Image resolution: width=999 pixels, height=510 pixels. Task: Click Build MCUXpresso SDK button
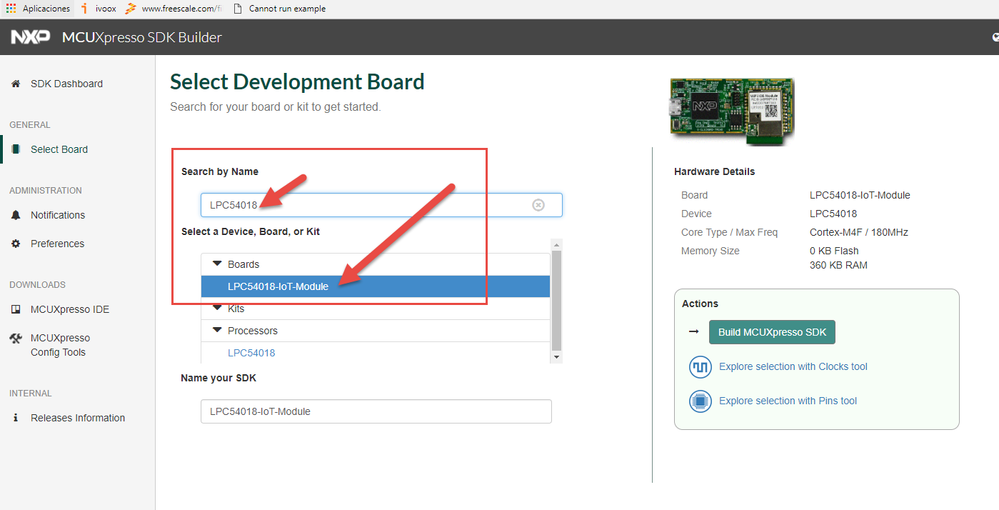pyautogui.click(x=772, y=332)
